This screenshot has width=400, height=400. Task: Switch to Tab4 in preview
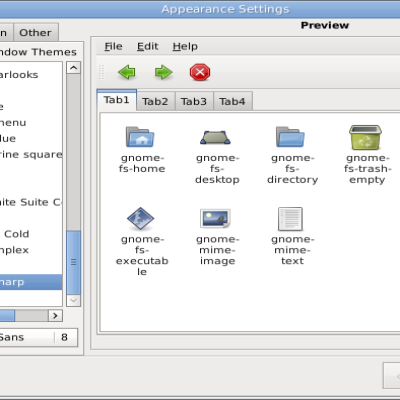coord(233,101)
